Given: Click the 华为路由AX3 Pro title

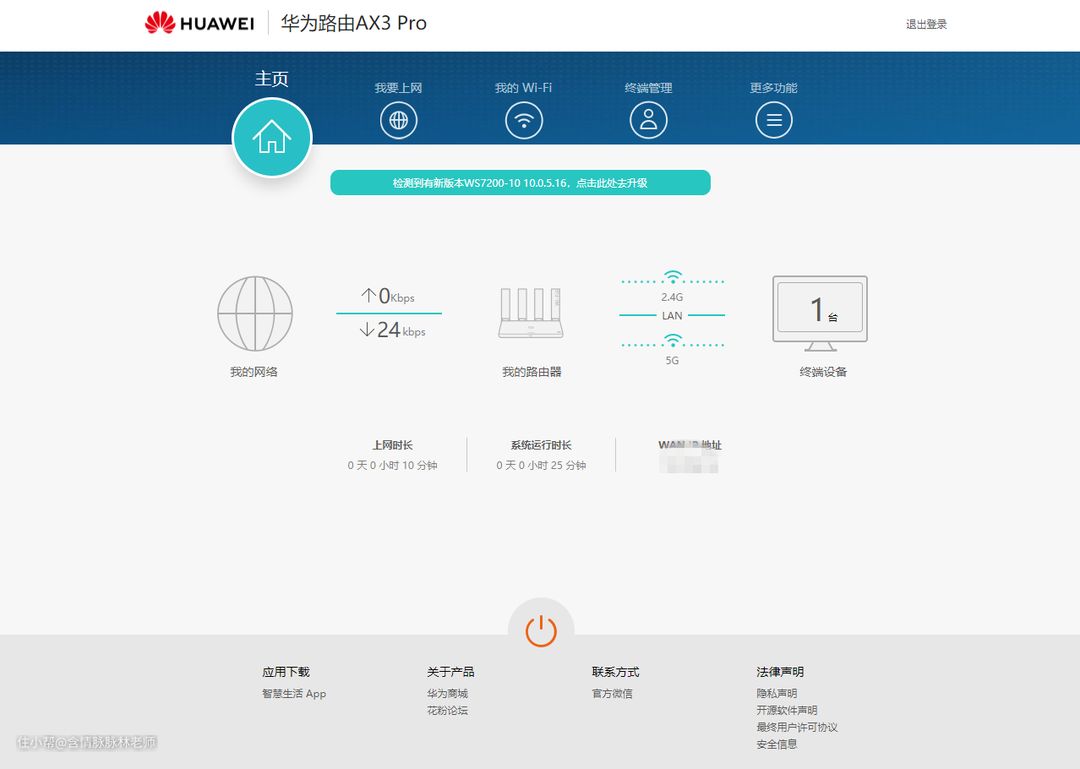Looking at the screenshot, I should coord(354,23).
